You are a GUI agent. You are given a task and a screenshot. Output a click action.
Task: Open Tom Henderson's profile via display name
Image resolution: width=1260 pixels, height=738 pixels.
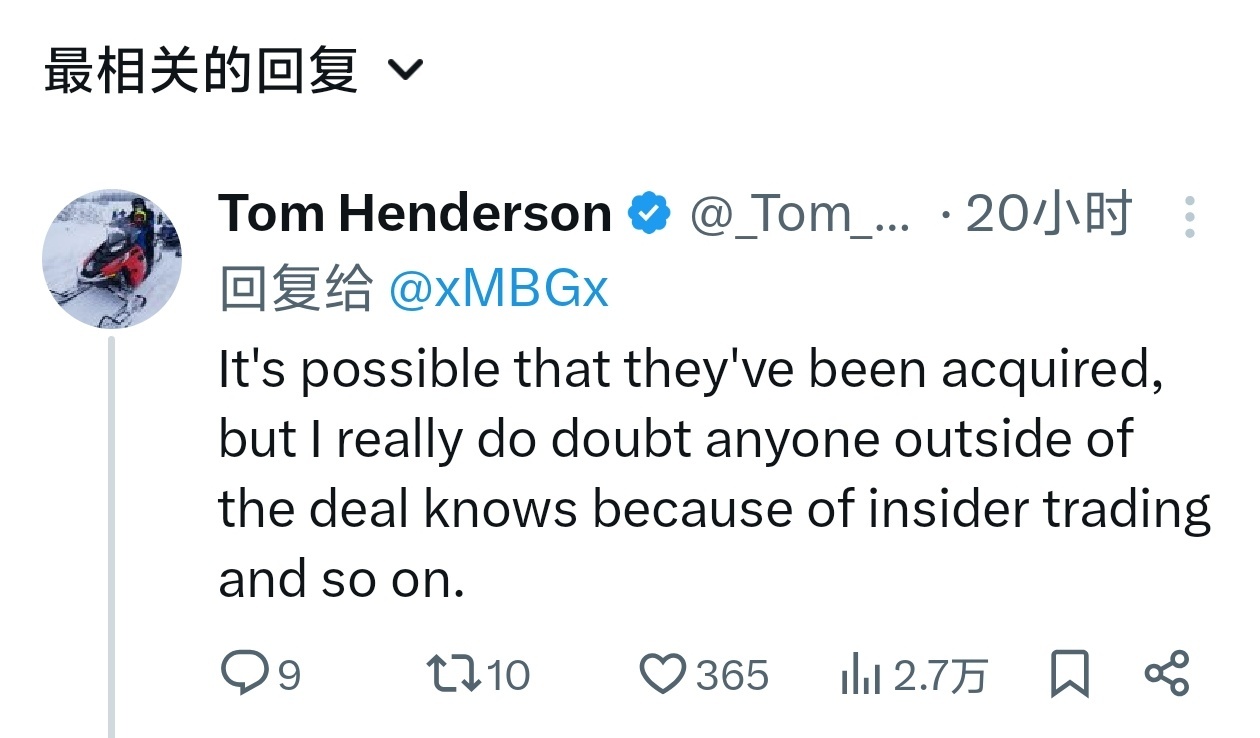(x=415, y=213)
